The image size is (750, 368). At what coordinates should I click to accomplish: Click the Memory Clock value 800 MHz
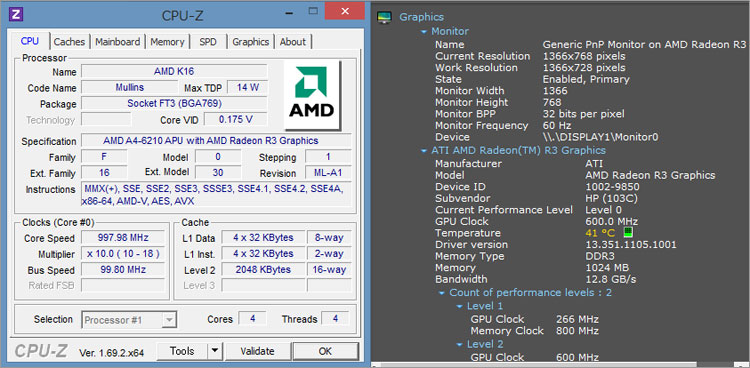click(x=577, y=331)
